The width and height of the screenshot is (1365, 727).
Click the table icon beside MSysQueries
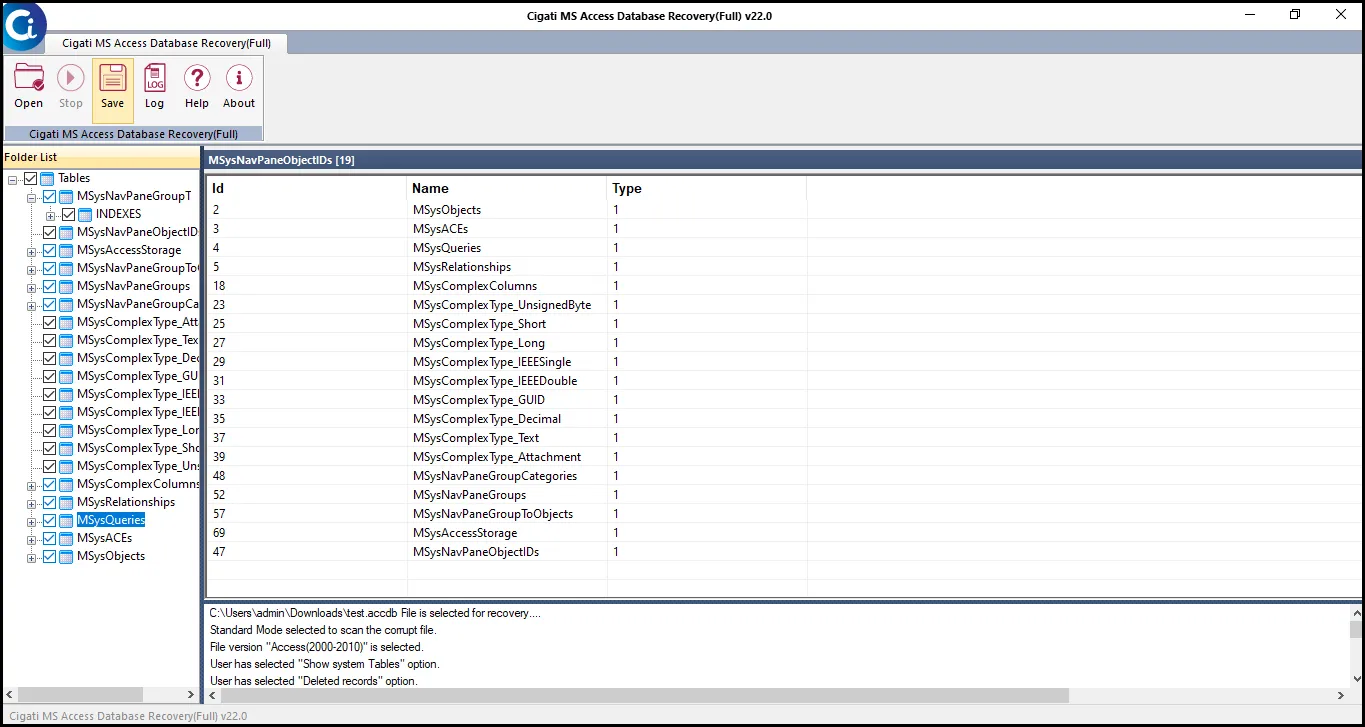(66, 520)
